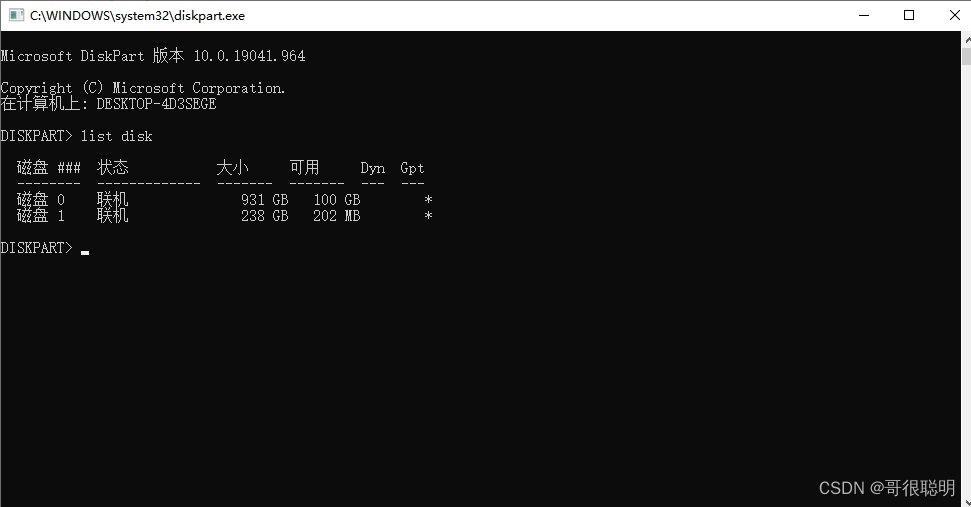Screen dimensions: 971x507
Task: Click the vertical scrollbar thumb
Action: pos(967,56)
